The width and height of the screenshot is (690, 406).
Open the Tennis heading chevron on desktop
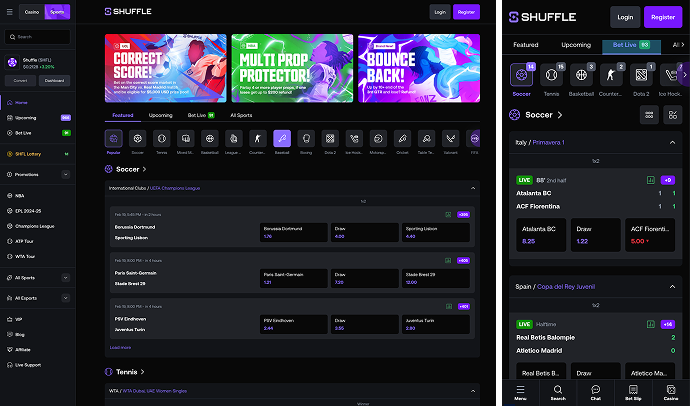[x=142, y=372]
